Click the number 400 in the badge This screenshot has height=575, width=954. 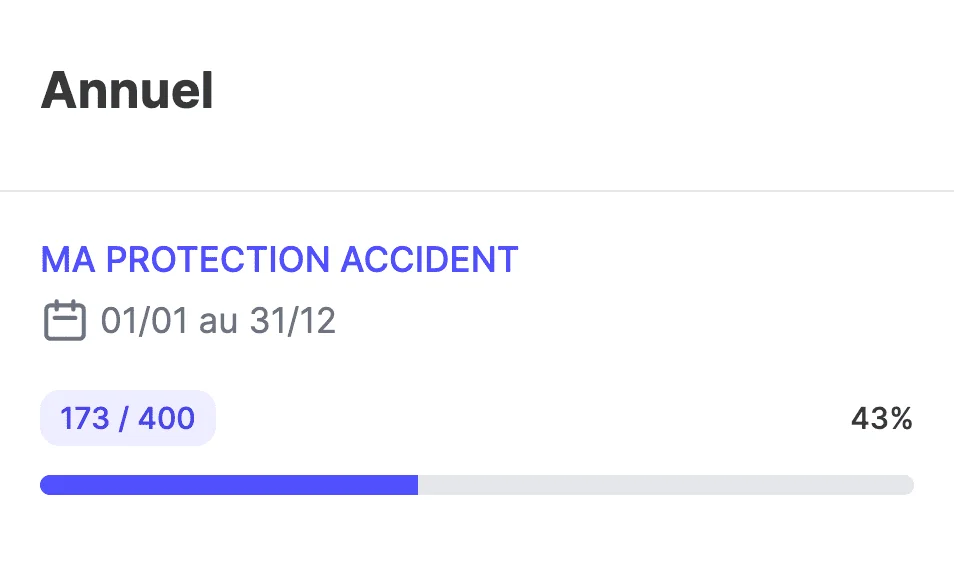click(165, 418)
